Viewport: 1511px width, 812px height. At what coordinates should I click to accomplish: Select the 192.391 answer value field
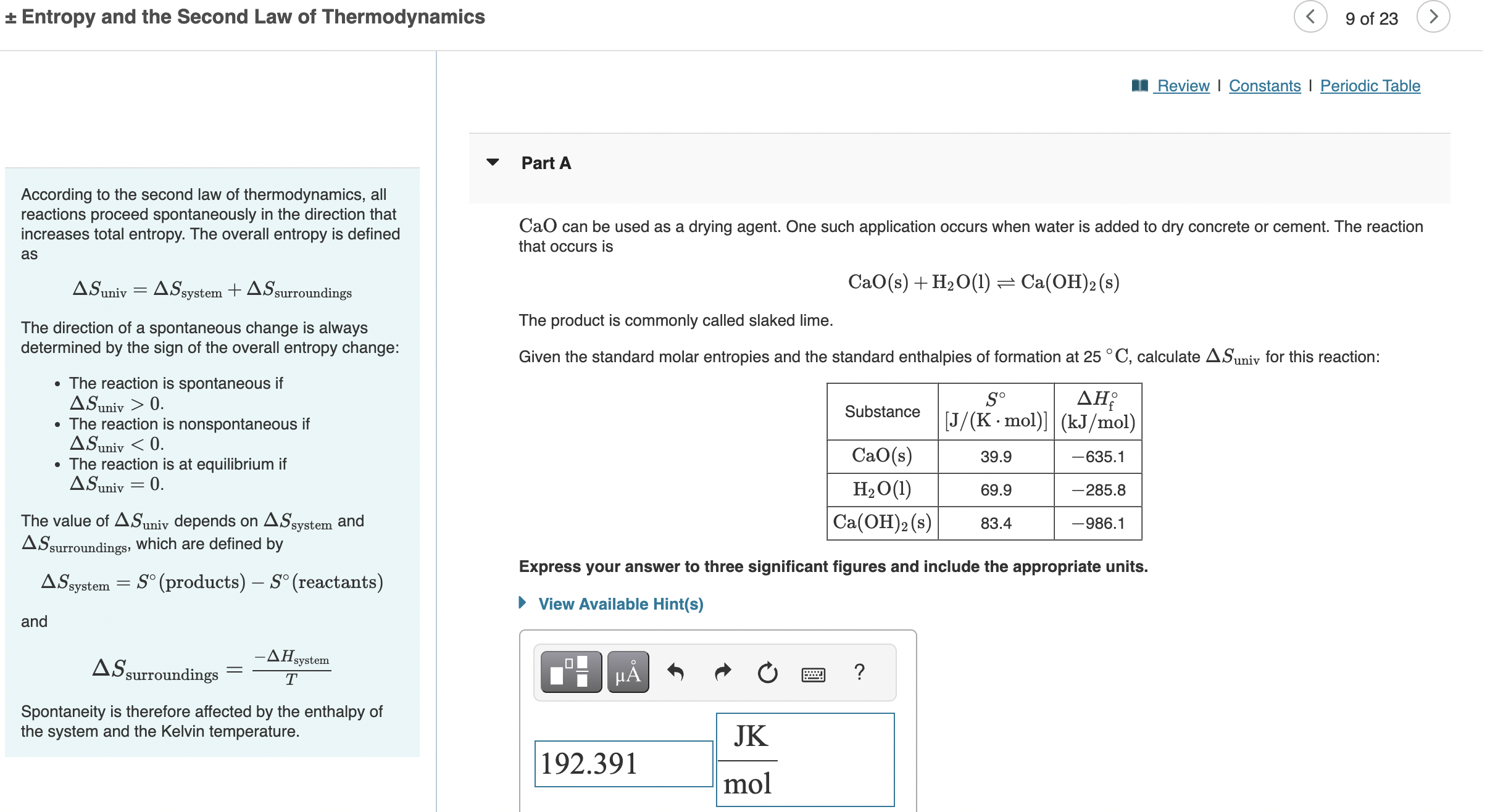click(622, 764)
